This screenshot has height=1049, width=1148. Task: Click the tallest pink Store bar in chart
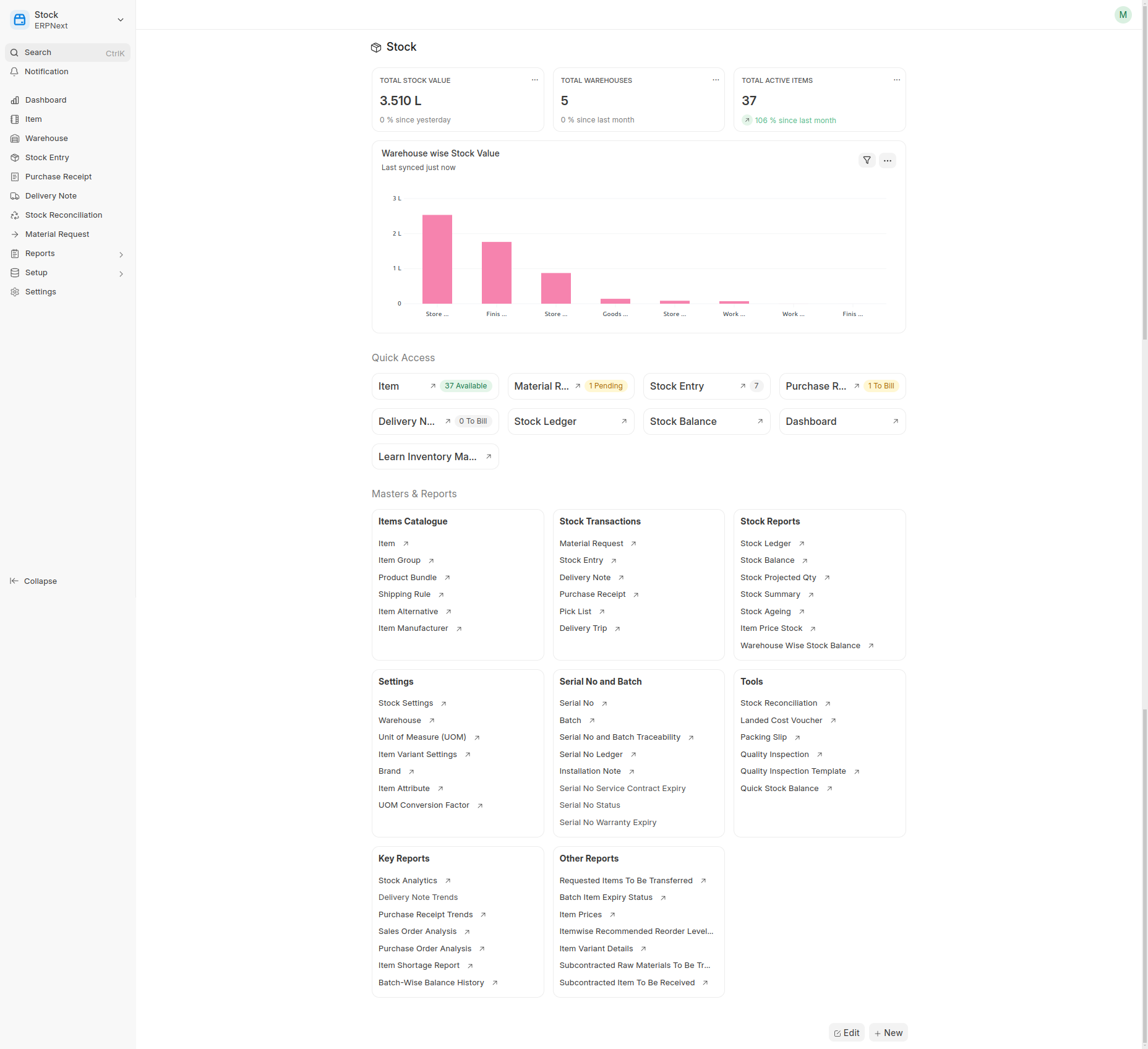tap(437, 259)
